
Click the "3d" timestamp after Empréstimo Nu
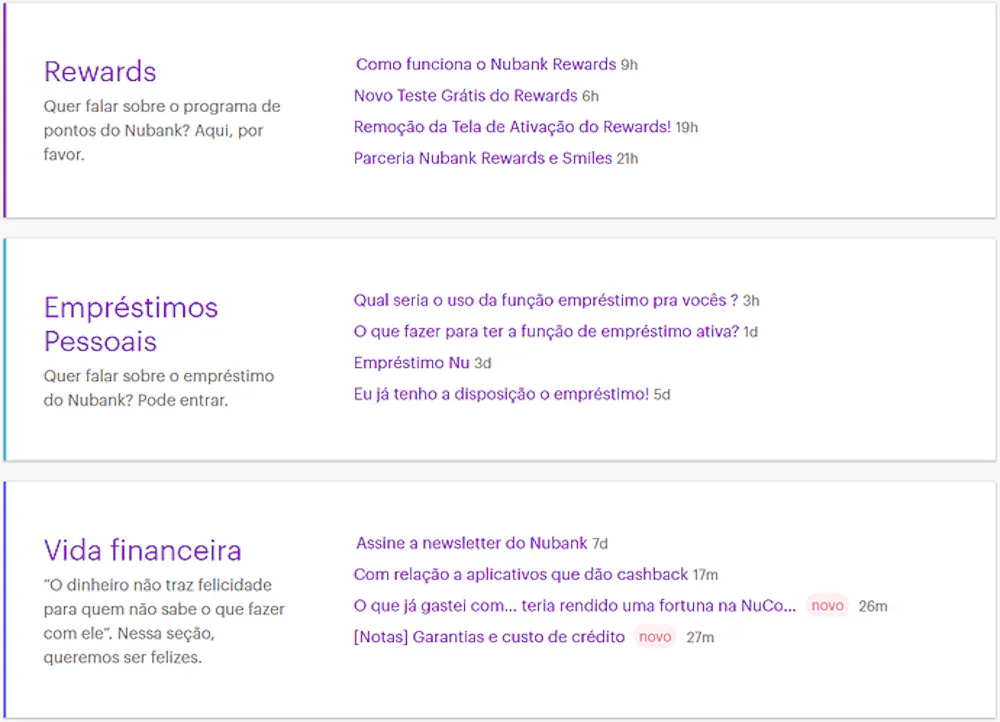[x=483, y=364]
